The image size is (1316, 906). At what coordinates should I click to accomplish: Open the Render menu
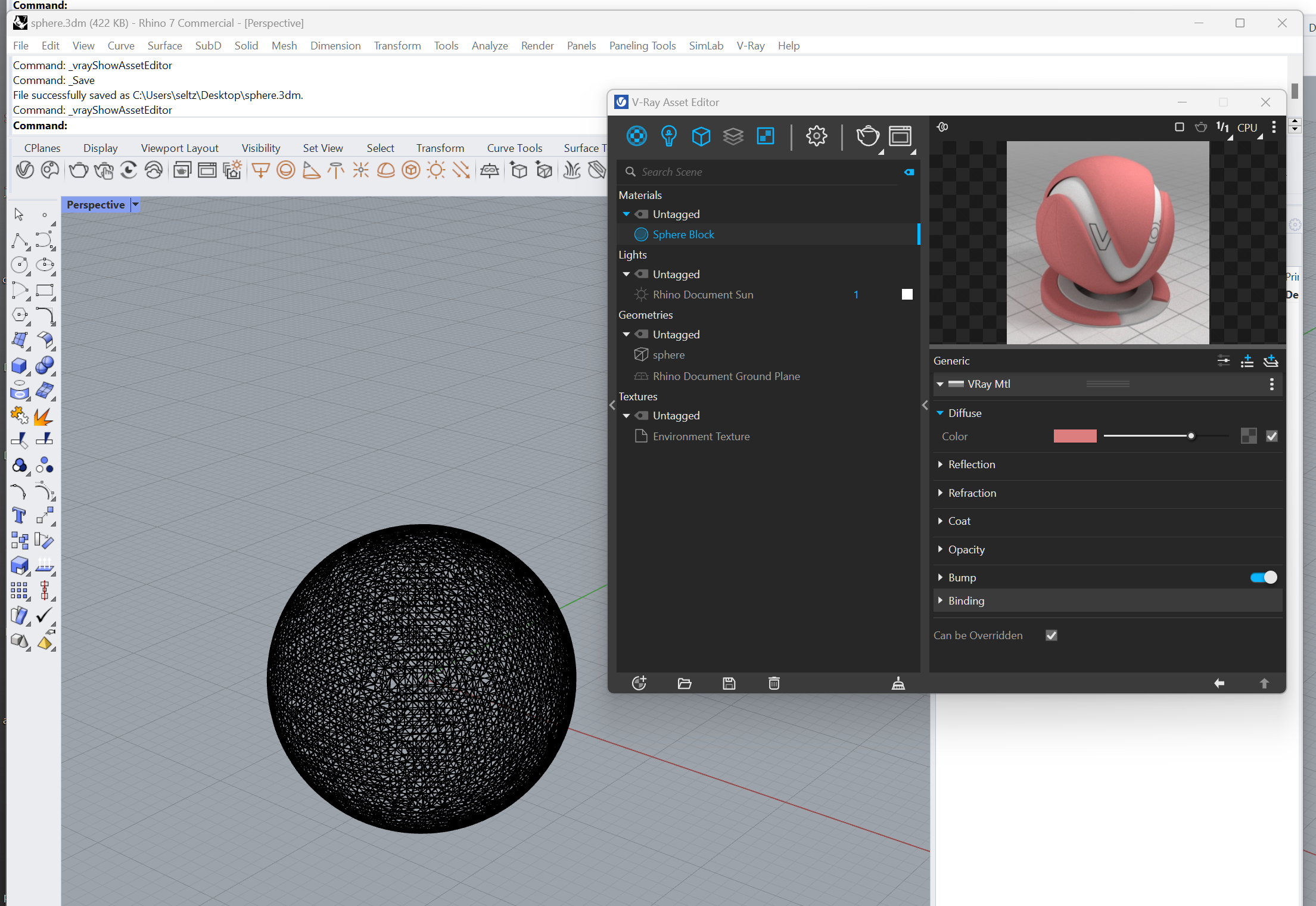coord(536,45)
